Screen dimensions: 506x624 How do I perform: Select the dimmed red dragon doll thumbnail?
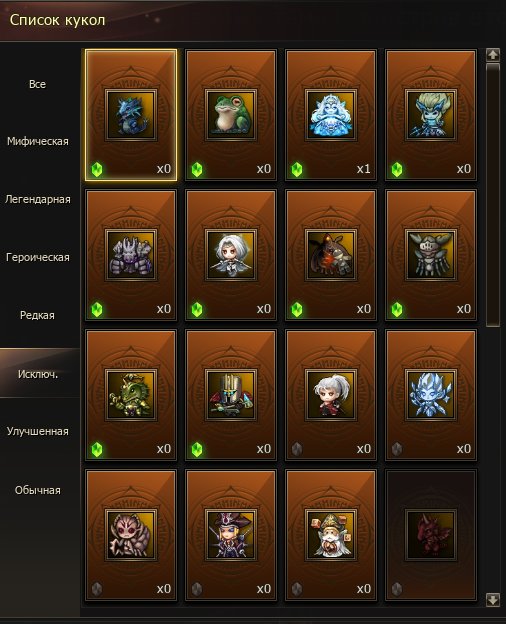(431, 535)
